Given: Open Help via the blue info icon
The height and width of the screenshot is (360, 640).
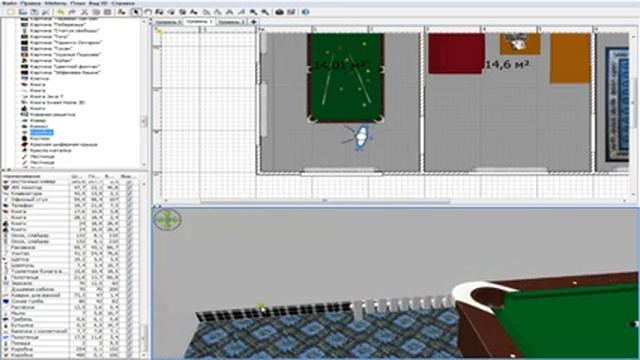Looking at the screenshot, I should click(x=305, y=12).
